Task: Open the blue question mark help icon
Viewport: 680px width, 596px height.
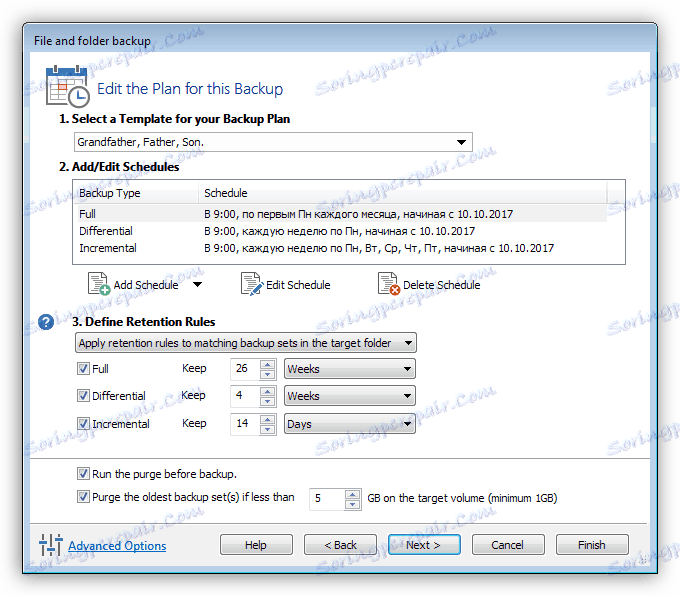Action: [46, 322]
